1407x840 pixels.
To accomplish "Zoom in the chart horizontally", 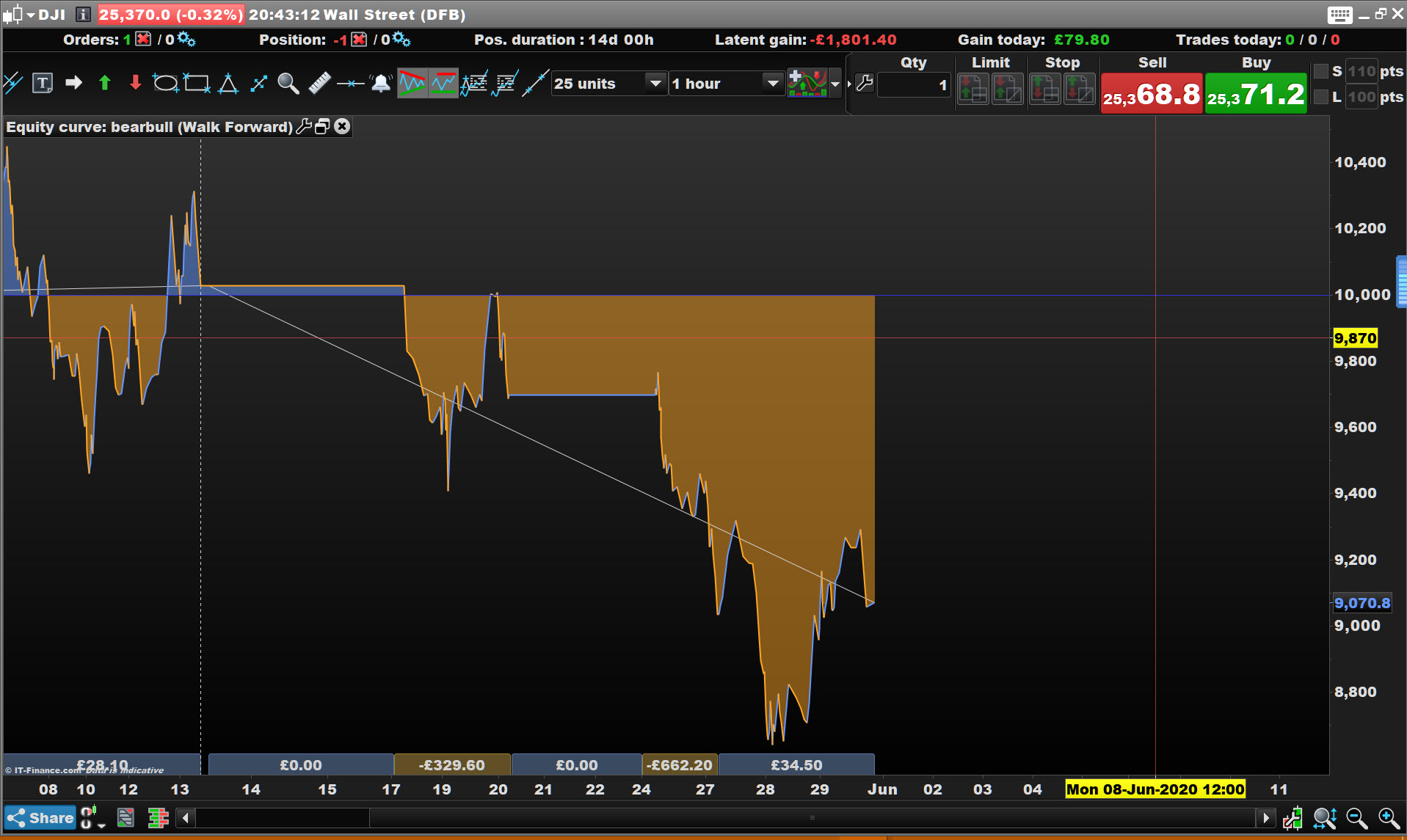I will pos(1389,817).
